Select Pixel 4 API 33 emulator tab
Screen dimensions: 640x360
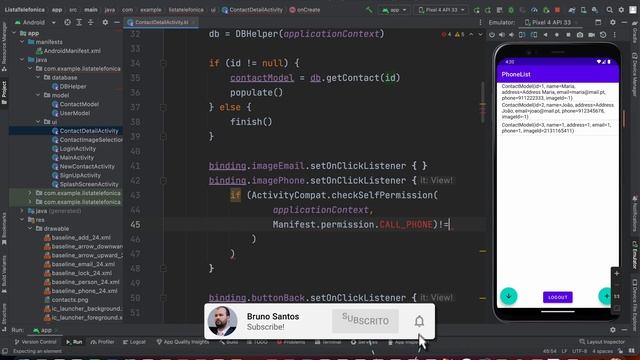tap(551, 22)
